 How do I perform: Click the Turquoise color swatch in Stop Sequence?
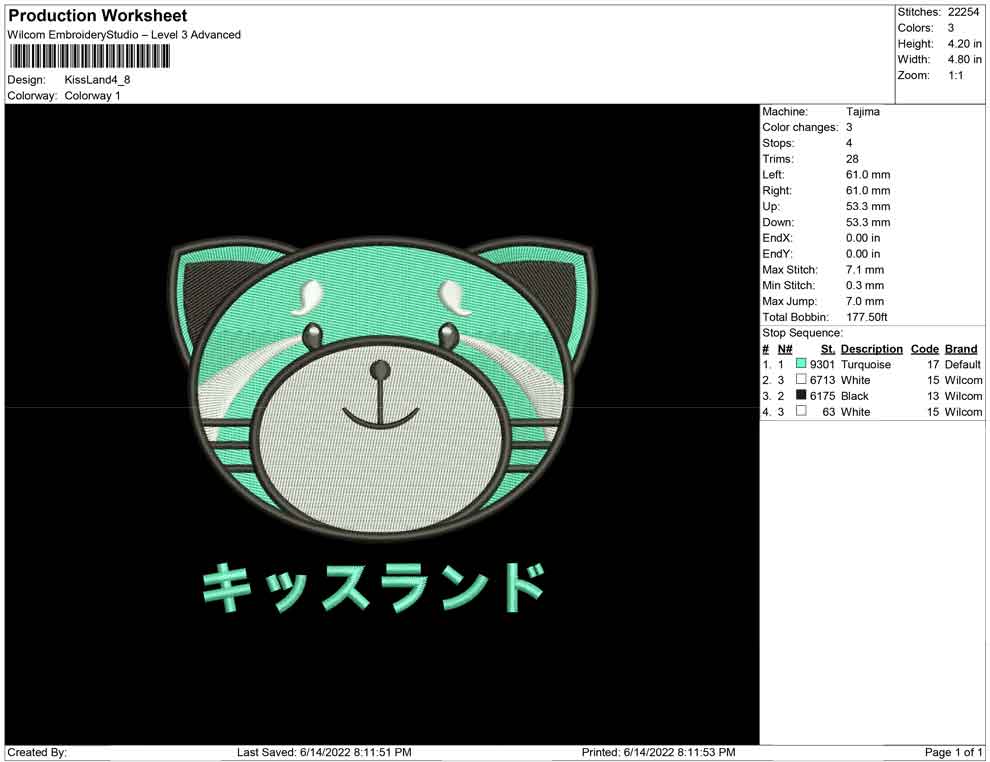coord(801,364)
